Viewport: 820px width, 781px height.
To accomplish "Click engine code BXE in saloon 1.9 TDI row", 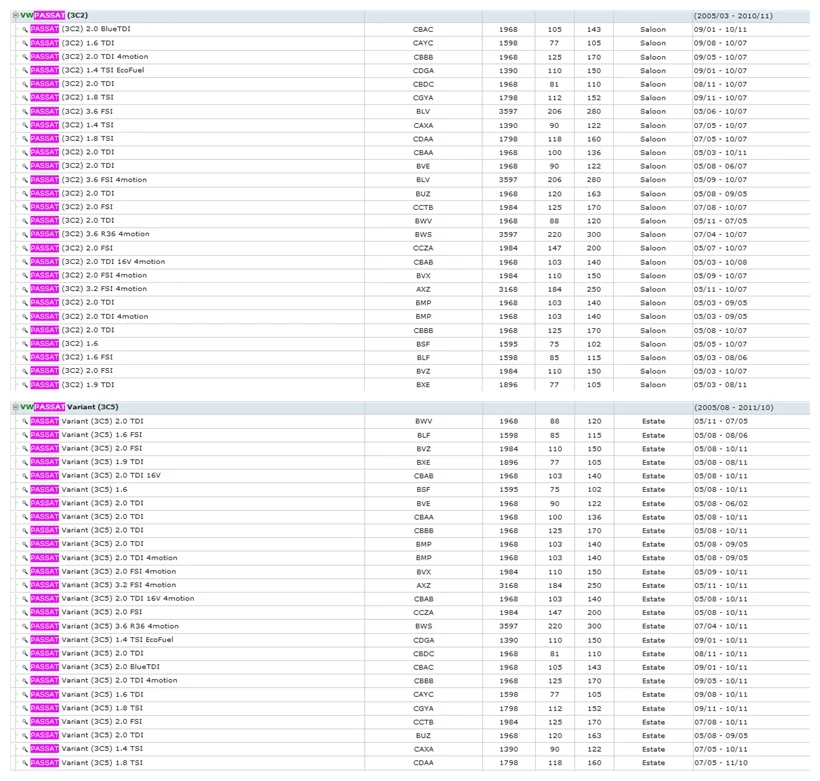I will [423, 384].
